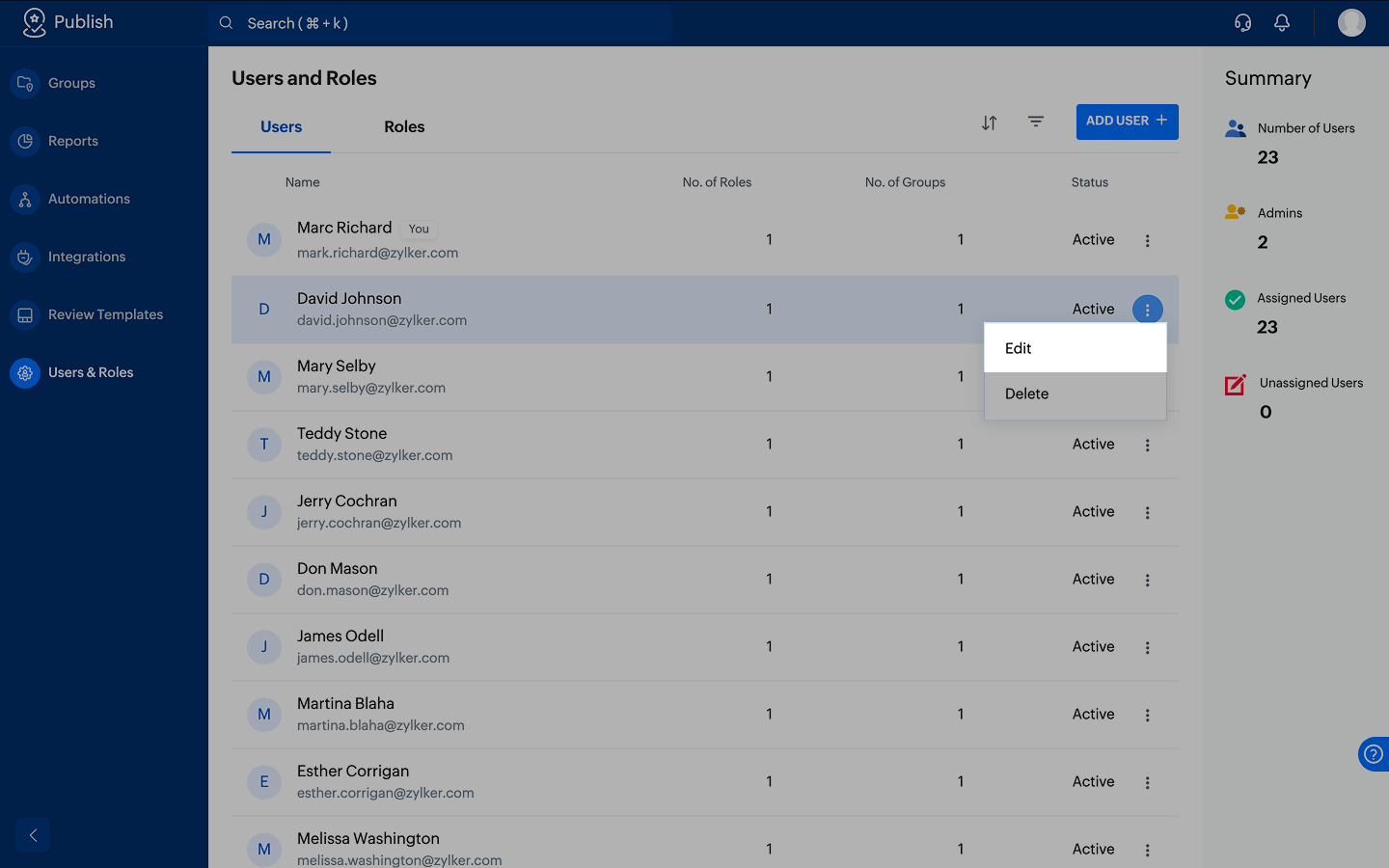Collapse the sidebar with the chevron
1389x868 pixels.
(x=33, y=835)
